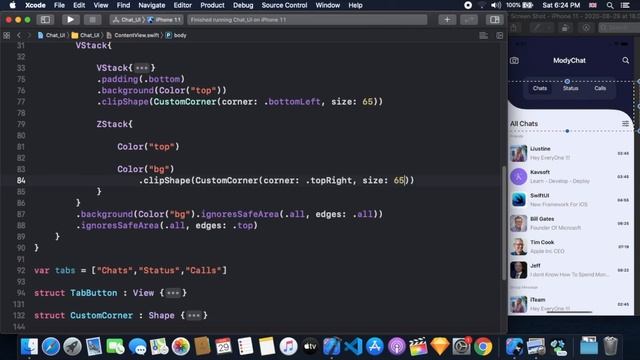The width and height of the screenshot is (640, 360).
Task: Toggle the navigator sidebar panel
Action: pyautogui.click(x=45, y=20)
